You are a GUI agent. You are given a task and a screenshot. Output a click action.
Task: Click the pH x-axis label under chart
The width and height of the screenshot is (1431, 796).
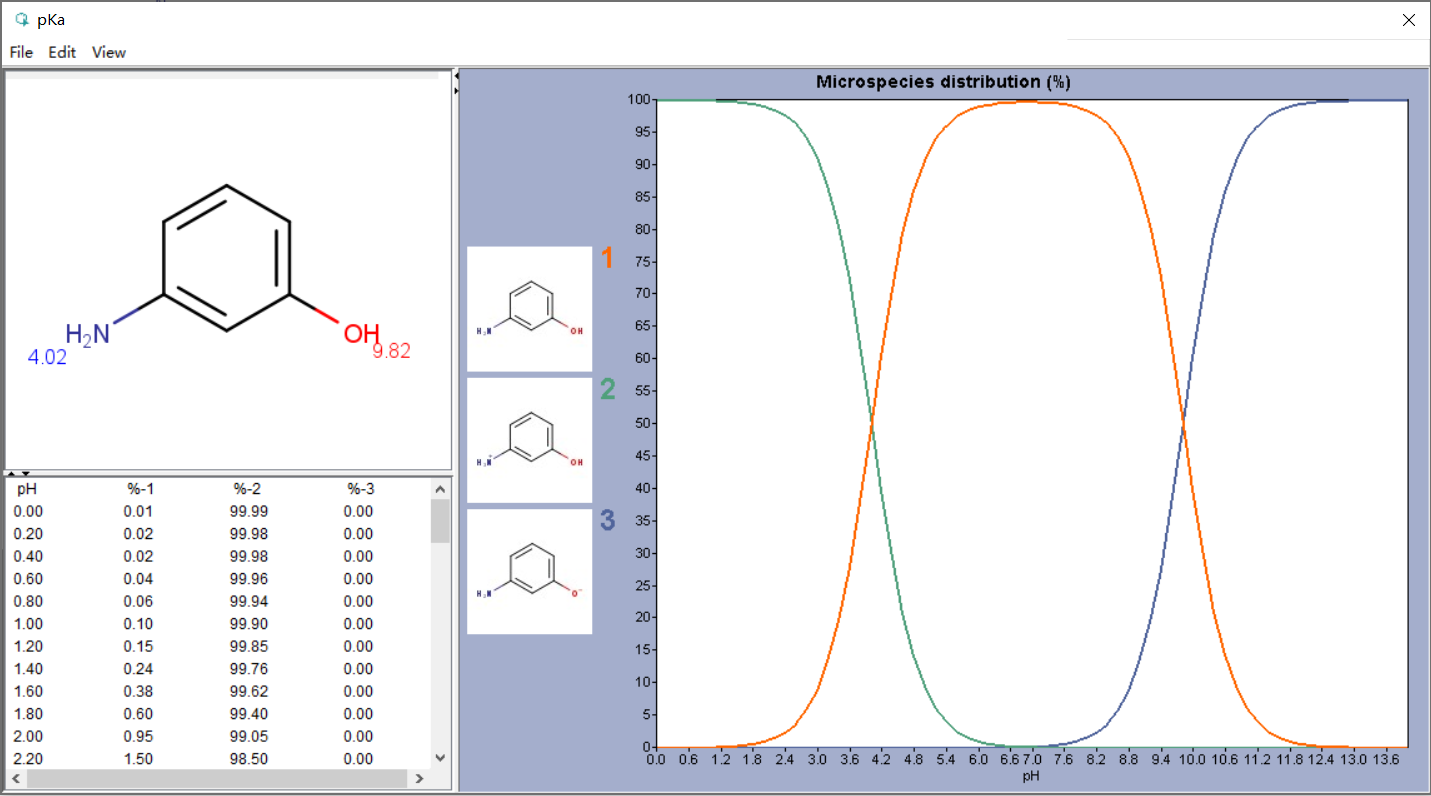(1031, 776)
